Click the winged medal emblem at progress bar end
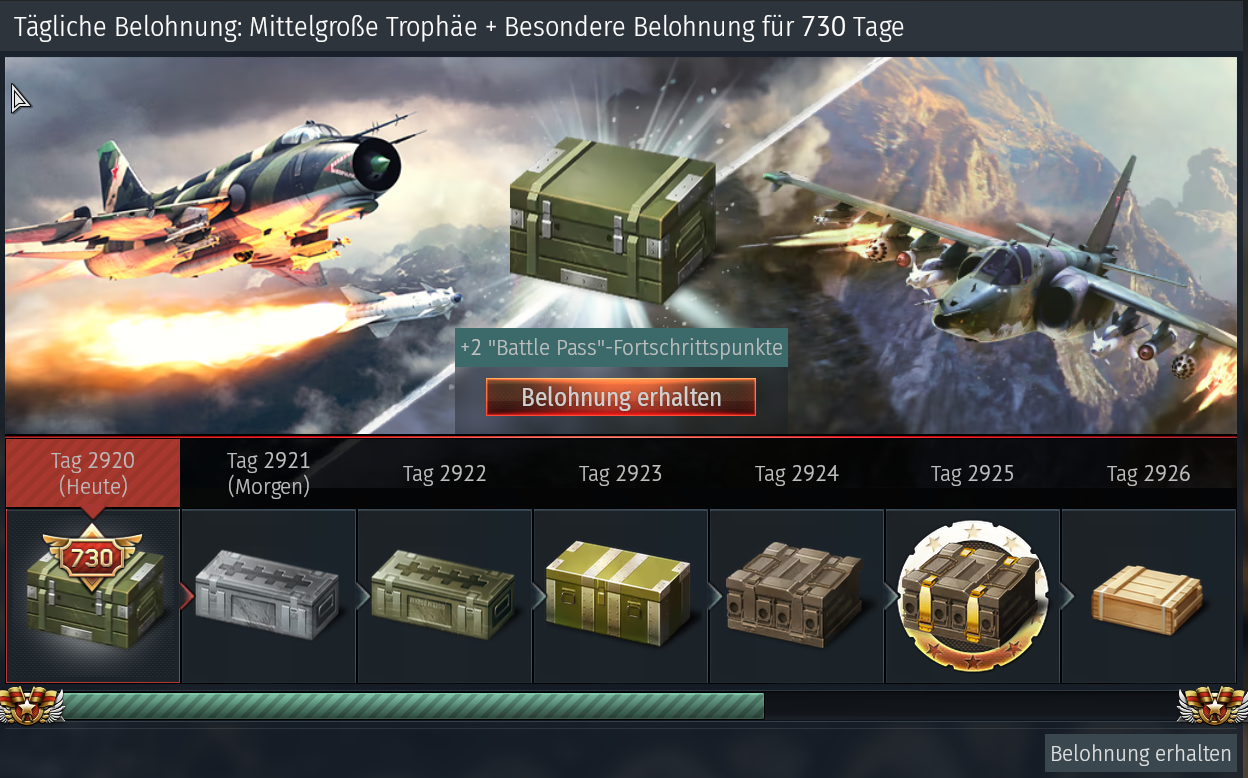The image size is (1248, 778). coord(1212,705)
